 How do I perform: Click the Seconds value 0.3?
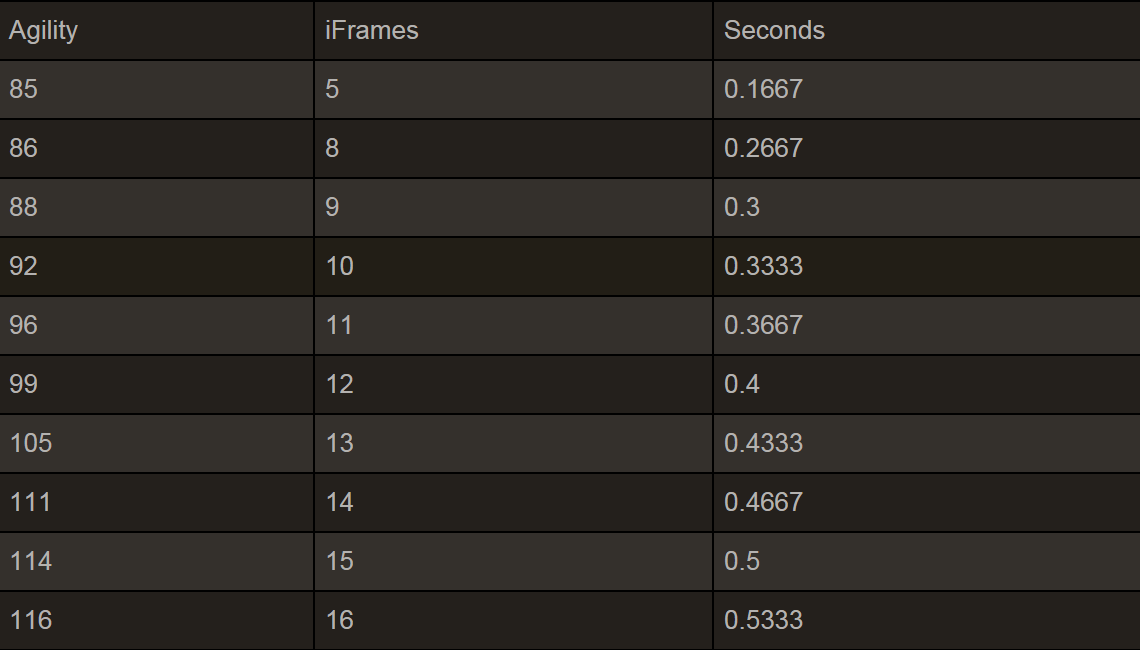pyautogui.click(x=742, y=208)
